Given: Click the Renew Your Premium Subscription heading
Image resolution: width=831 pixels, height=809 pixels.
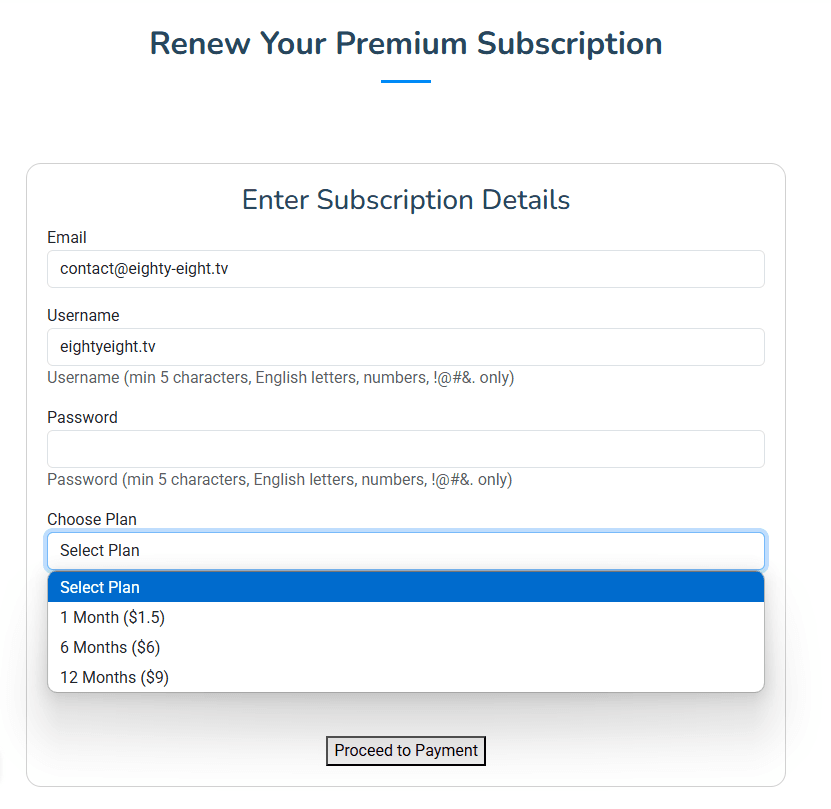Looking at the screenshot, I should [x=406, y=43].
